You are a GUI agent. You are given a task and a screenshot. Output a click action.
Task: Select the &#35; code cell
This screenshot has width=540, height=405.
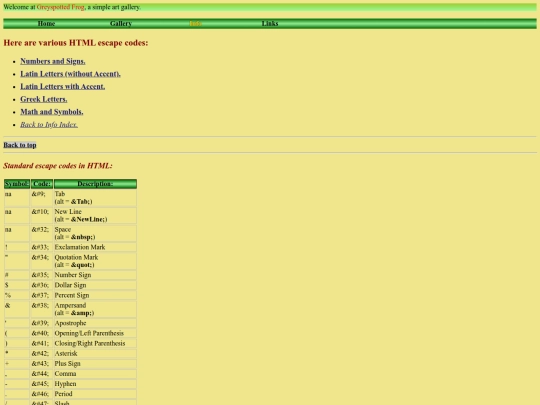click(x=42, y=275)
